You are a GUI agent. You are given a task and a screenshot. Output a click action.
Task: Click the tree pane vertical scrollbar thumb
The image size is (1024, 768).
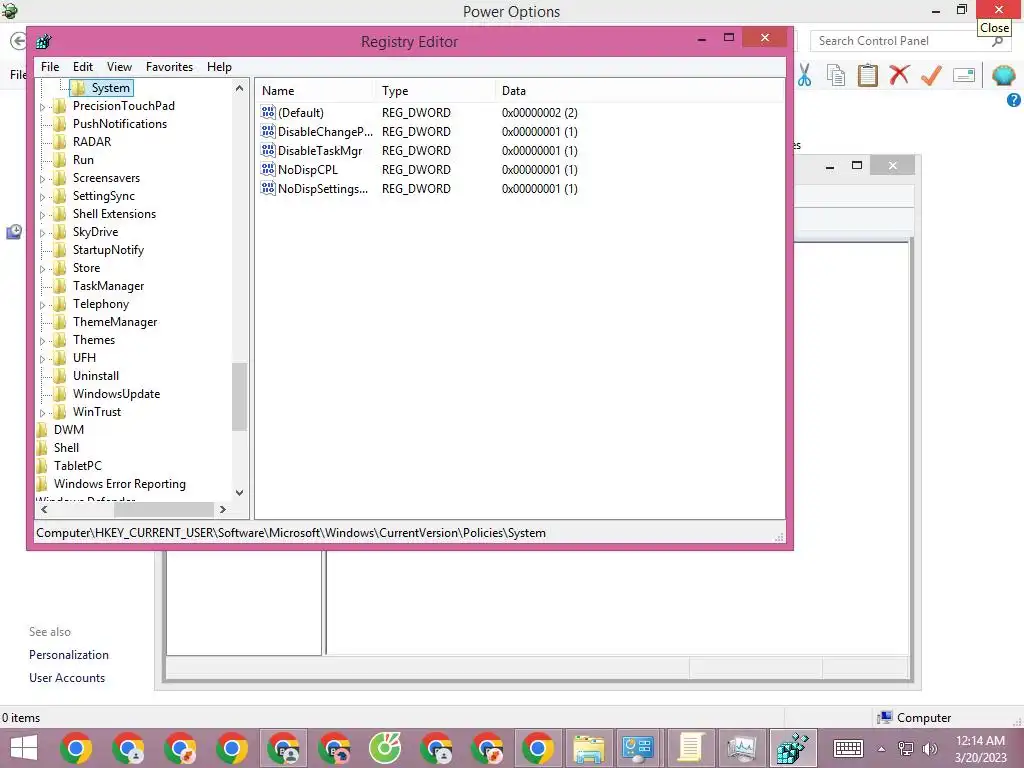(239, 397)
